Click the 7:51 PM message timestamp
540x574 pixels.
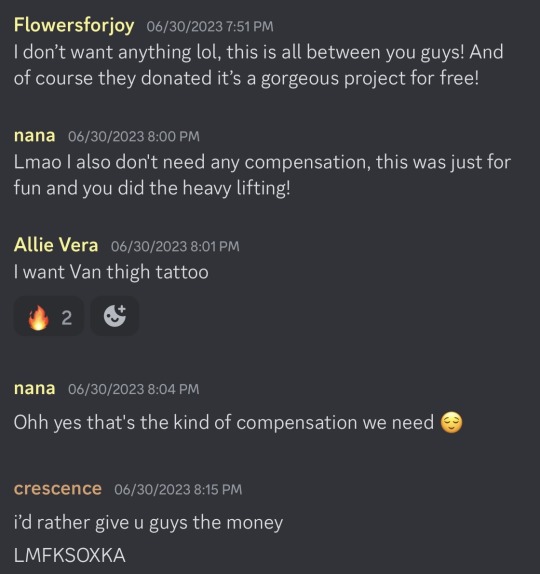pyautogui.click(x=210, y=27)
